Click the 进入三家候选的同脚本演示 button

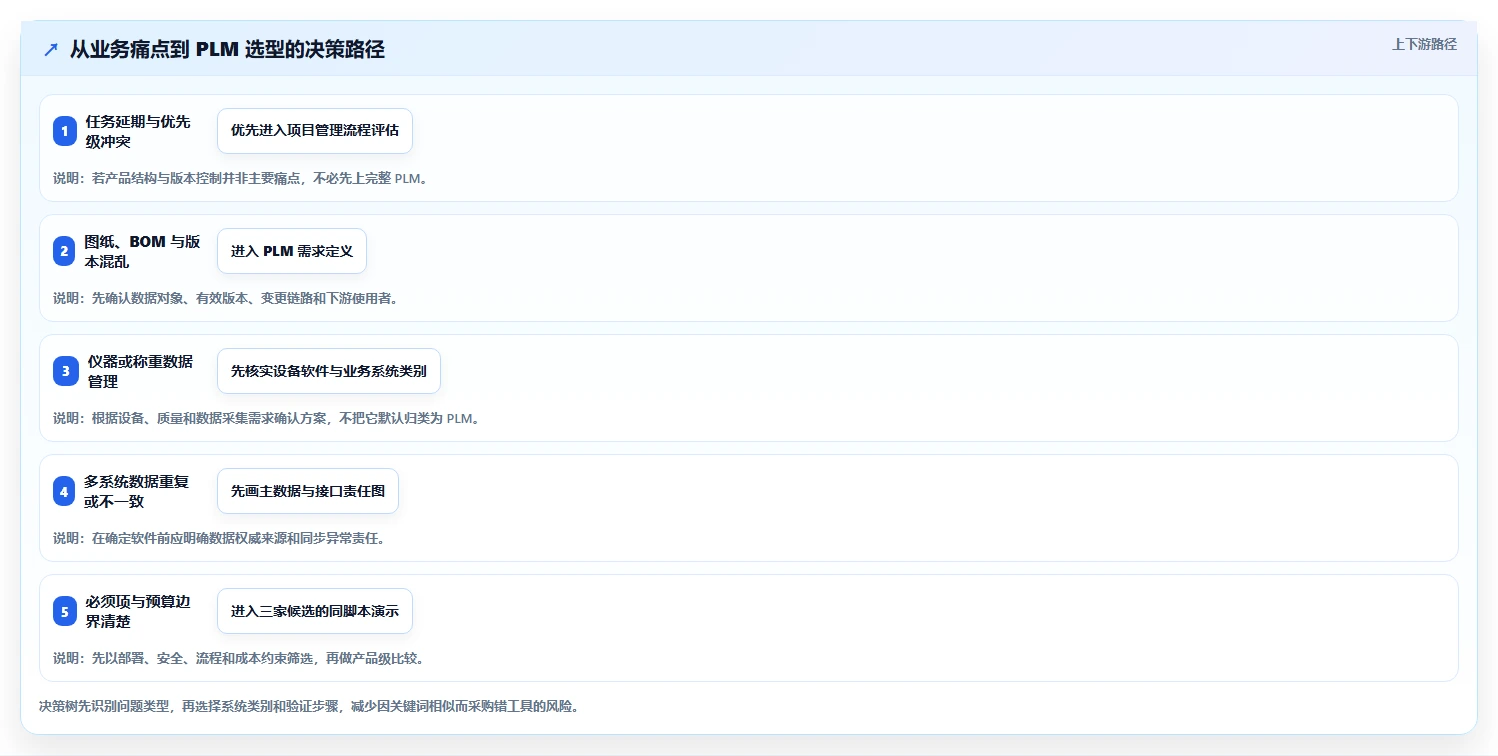click(315, 611)
